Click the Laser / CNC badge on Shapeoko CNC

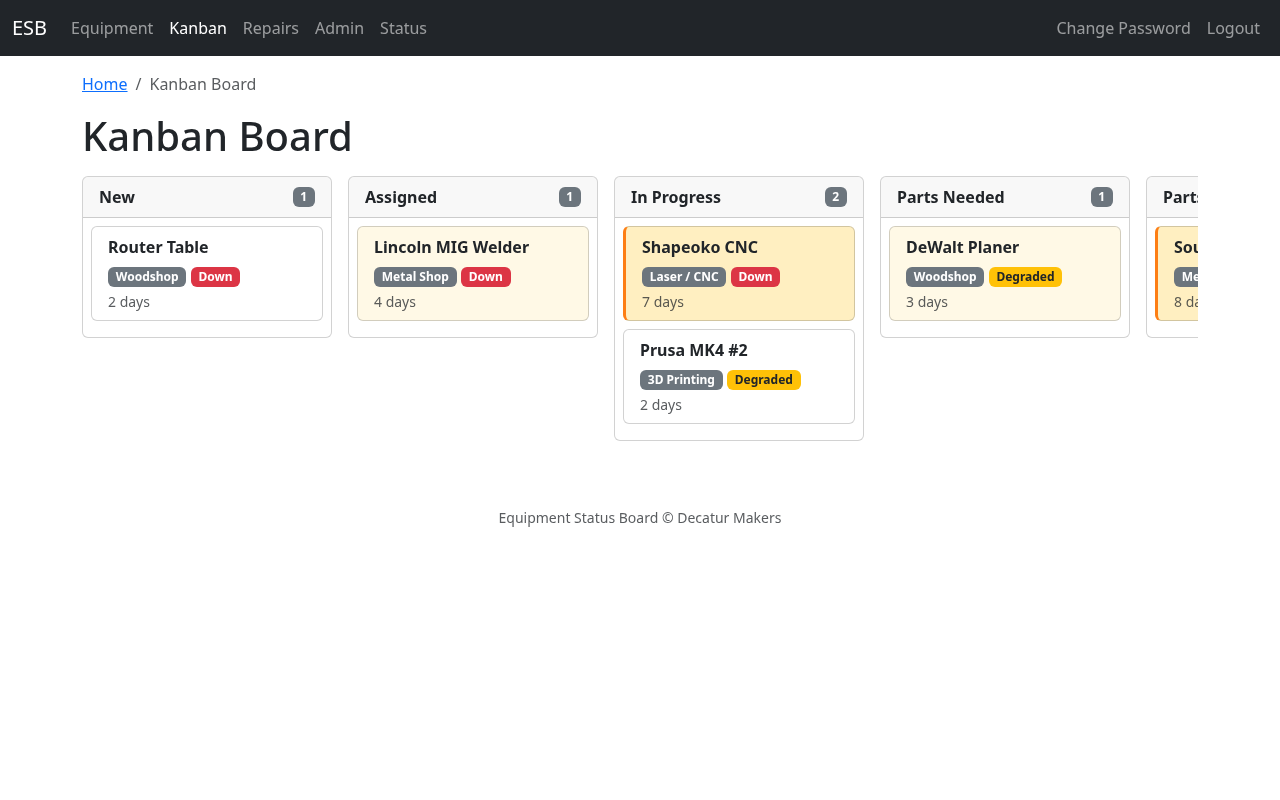[683, 277]
